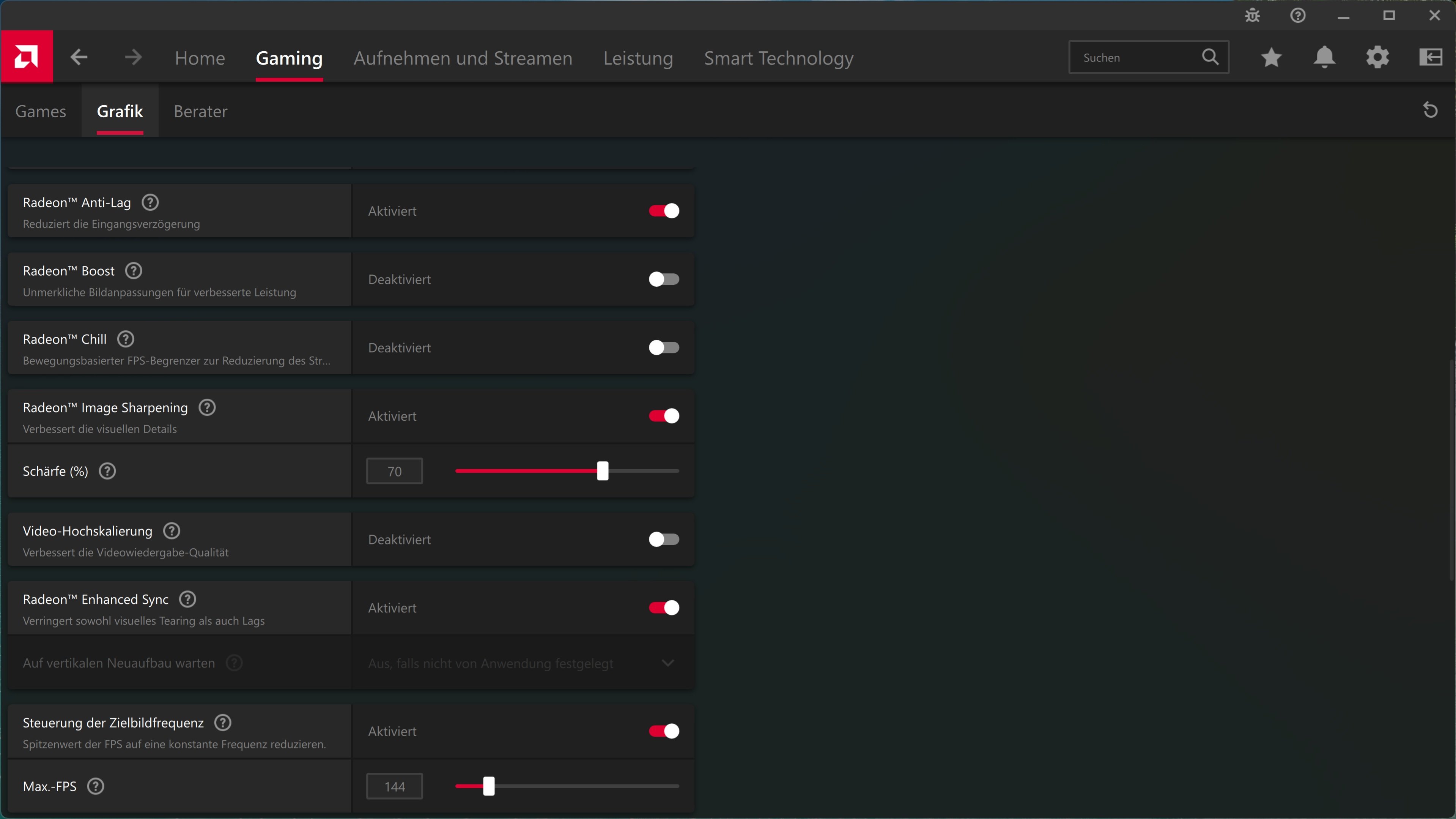Click the AMD logo home icon

click(27, 57)
